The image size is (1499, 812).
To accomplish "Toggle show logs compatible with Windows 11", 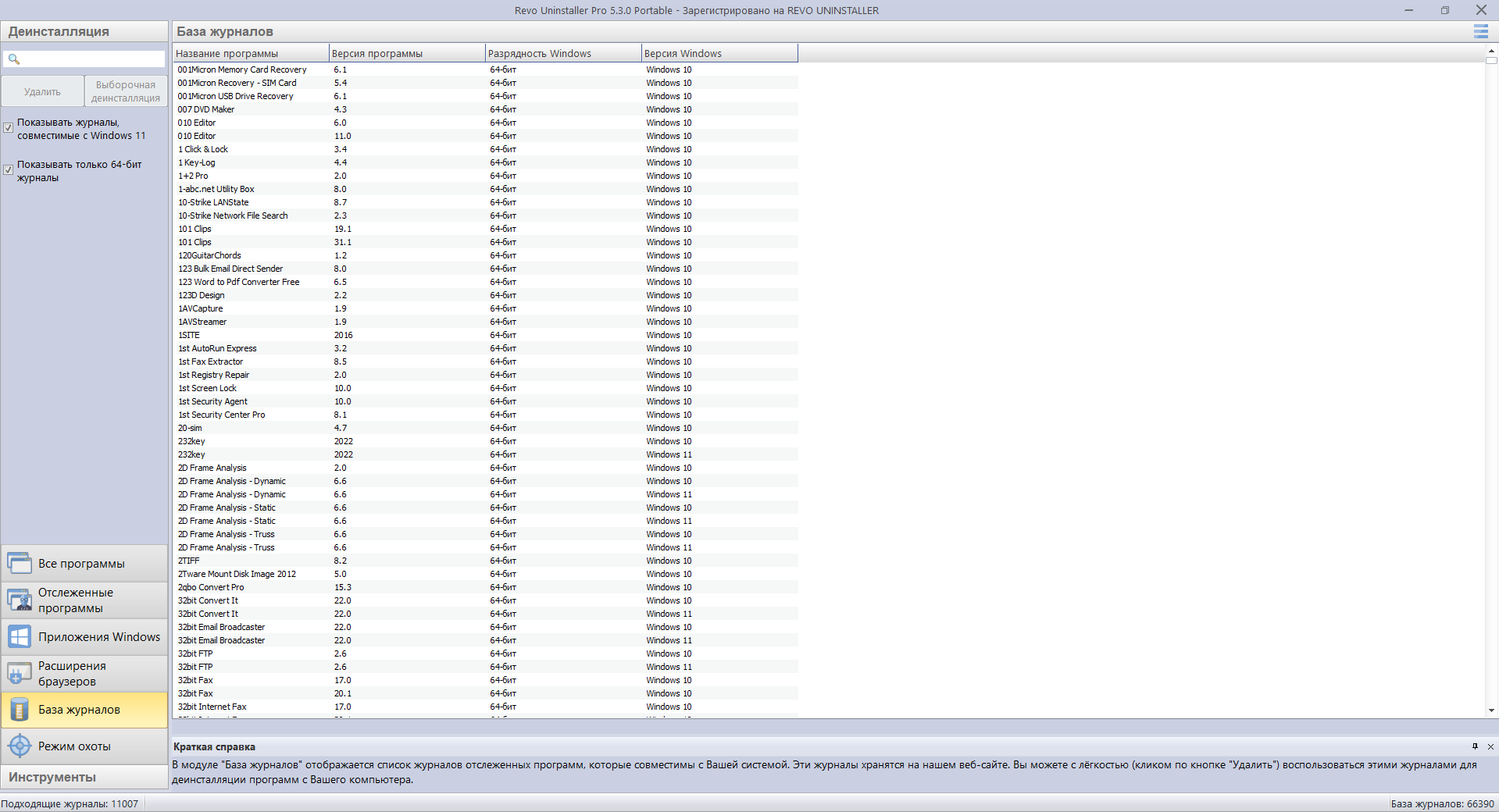I will 9,127.
